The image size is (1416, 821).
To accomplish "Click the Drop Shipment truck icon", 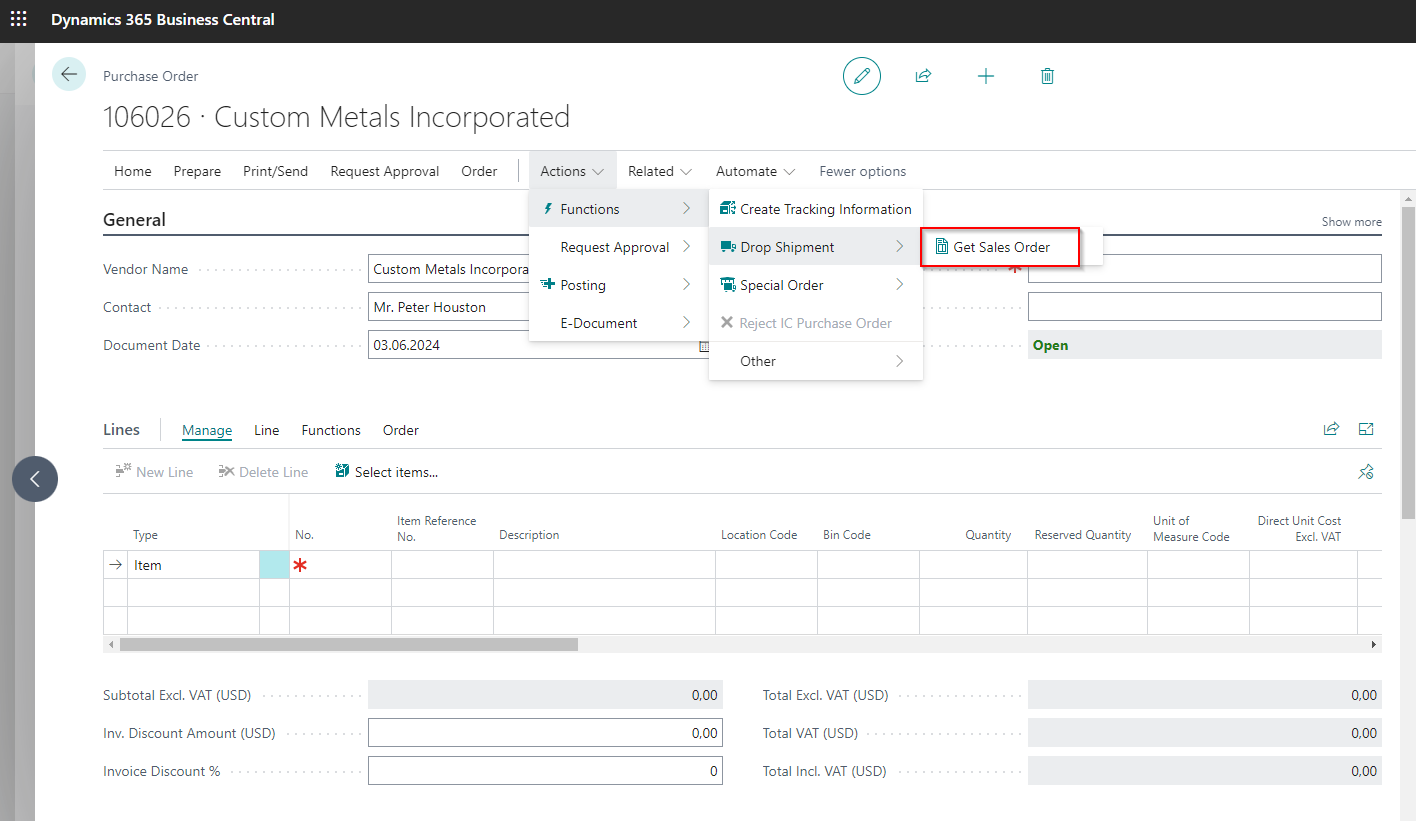I will (x=728, y=247).
